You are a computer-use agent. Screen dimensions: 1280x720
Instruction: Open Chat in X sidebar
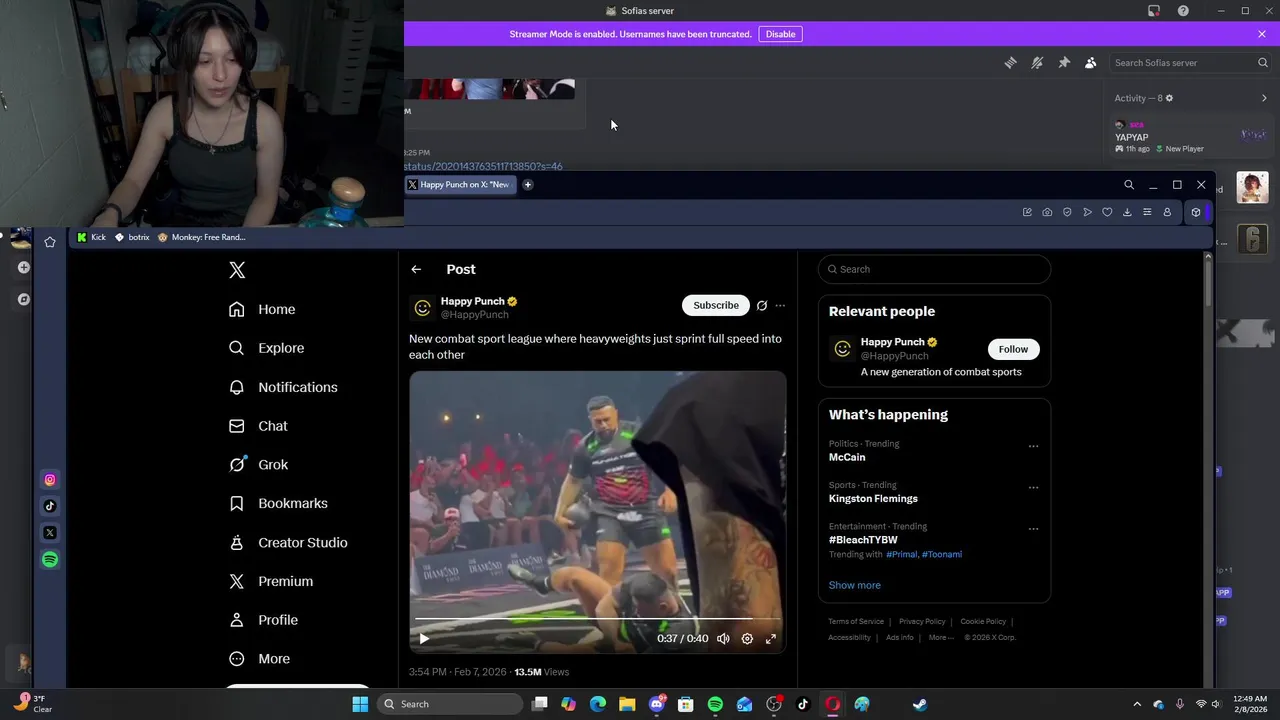tap(258, 426)
